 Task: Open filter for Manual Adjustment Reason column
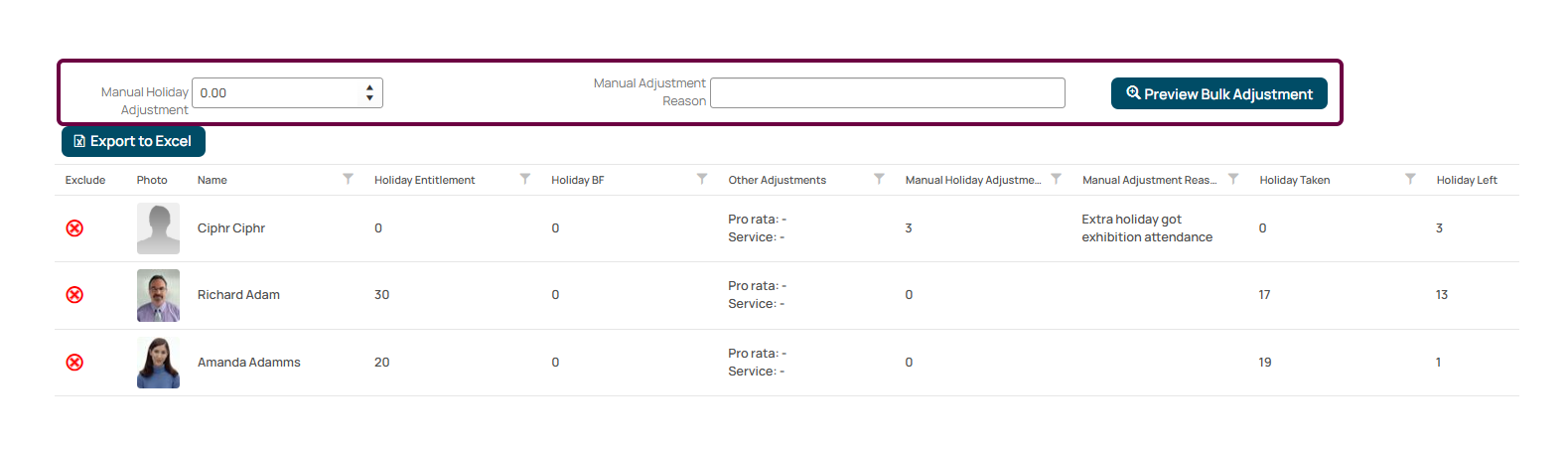(1233, 179)
